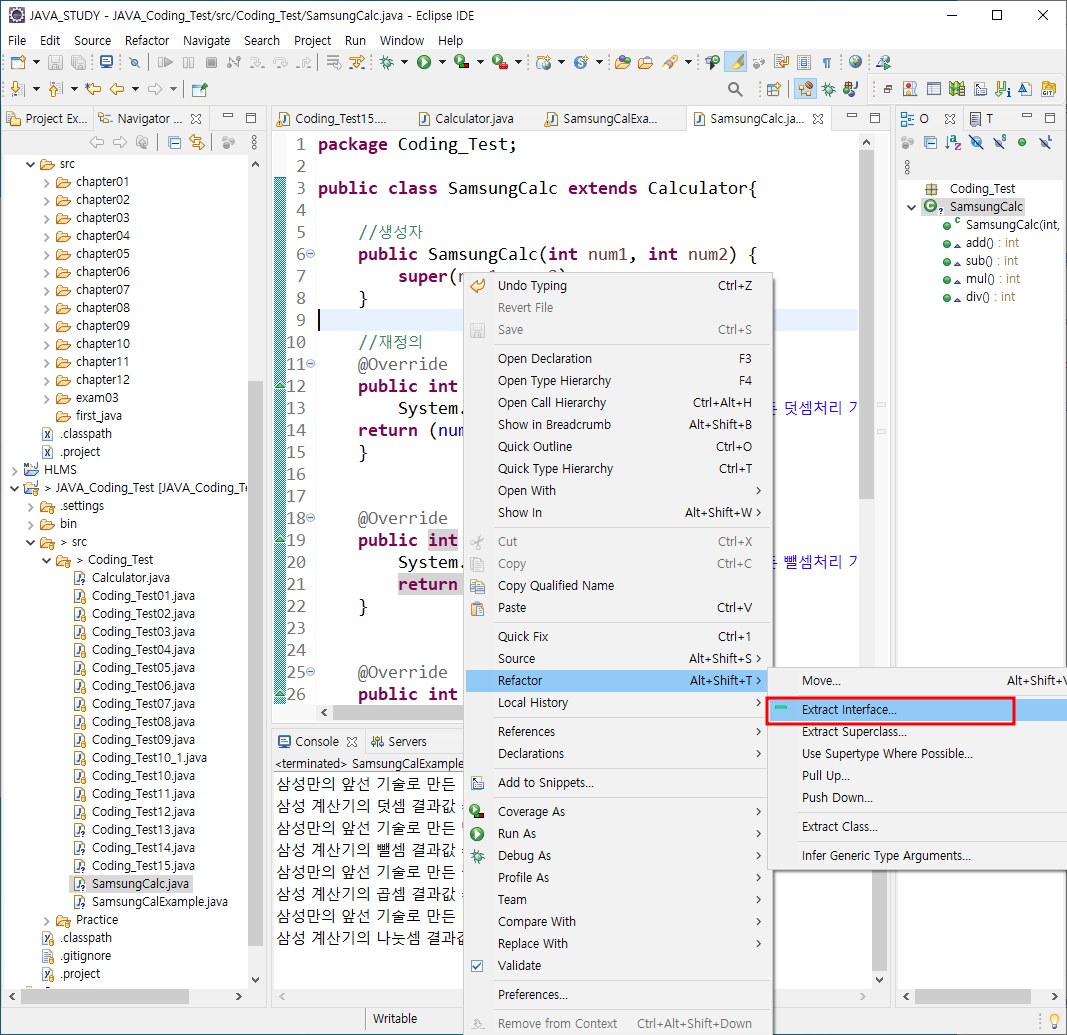1067x1035 pixels.
Task: Select Extract Interface... in submenu
Action: 917,710
